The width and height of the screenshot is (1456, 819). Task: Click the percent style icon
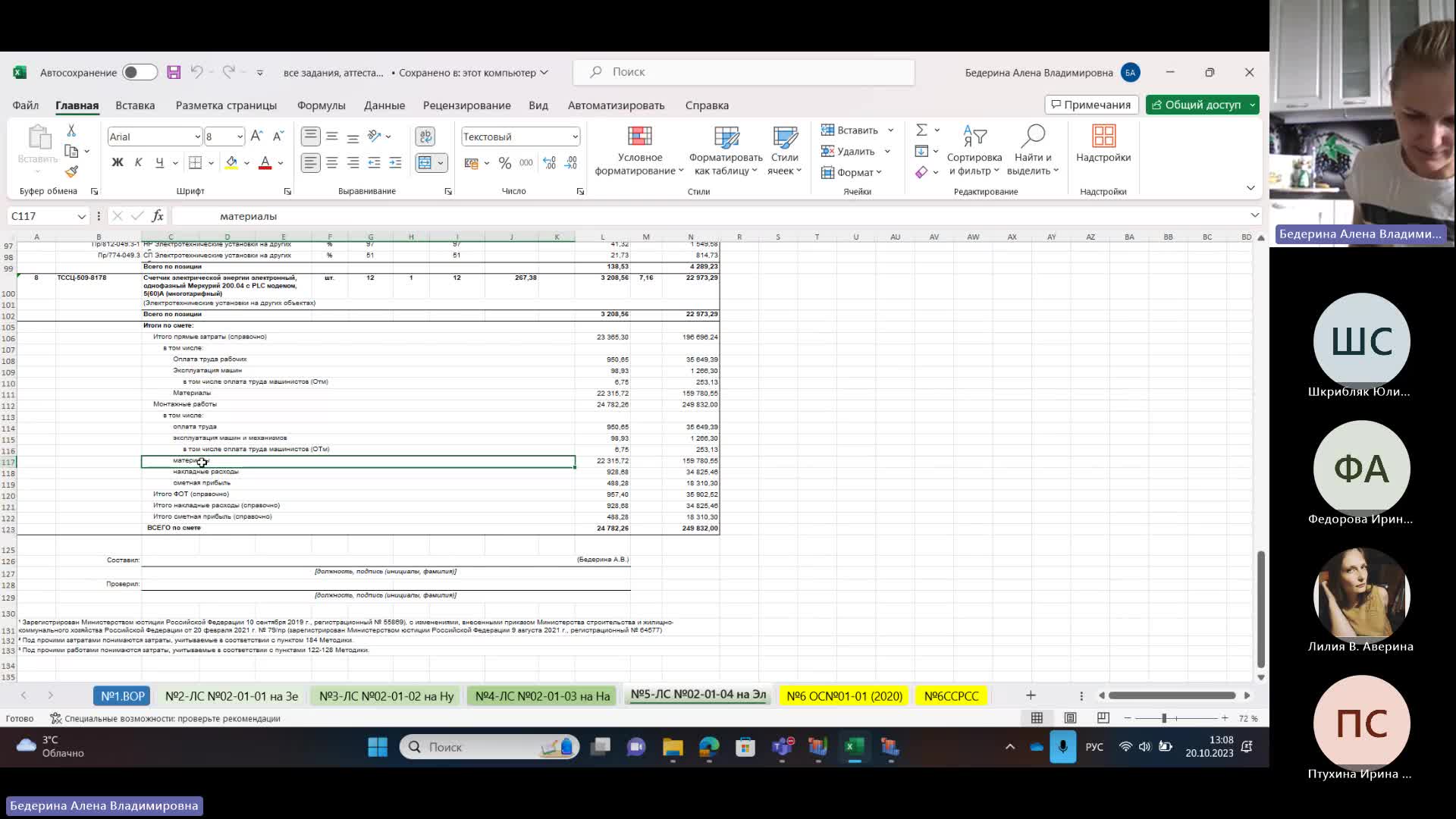tap(505, 163)
